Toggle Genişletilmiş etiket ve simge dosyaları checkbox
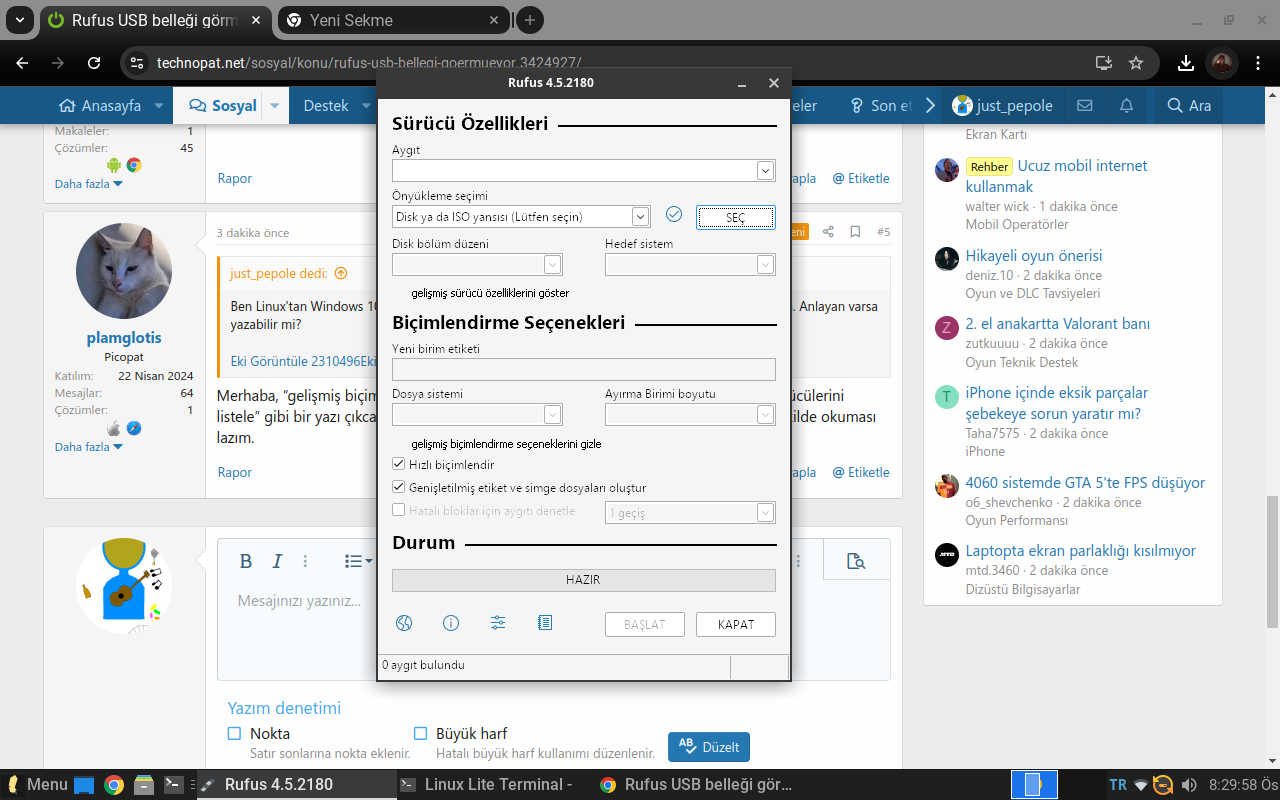The height and width of the screenshot is (800, 1280). (x=399, y=488)
